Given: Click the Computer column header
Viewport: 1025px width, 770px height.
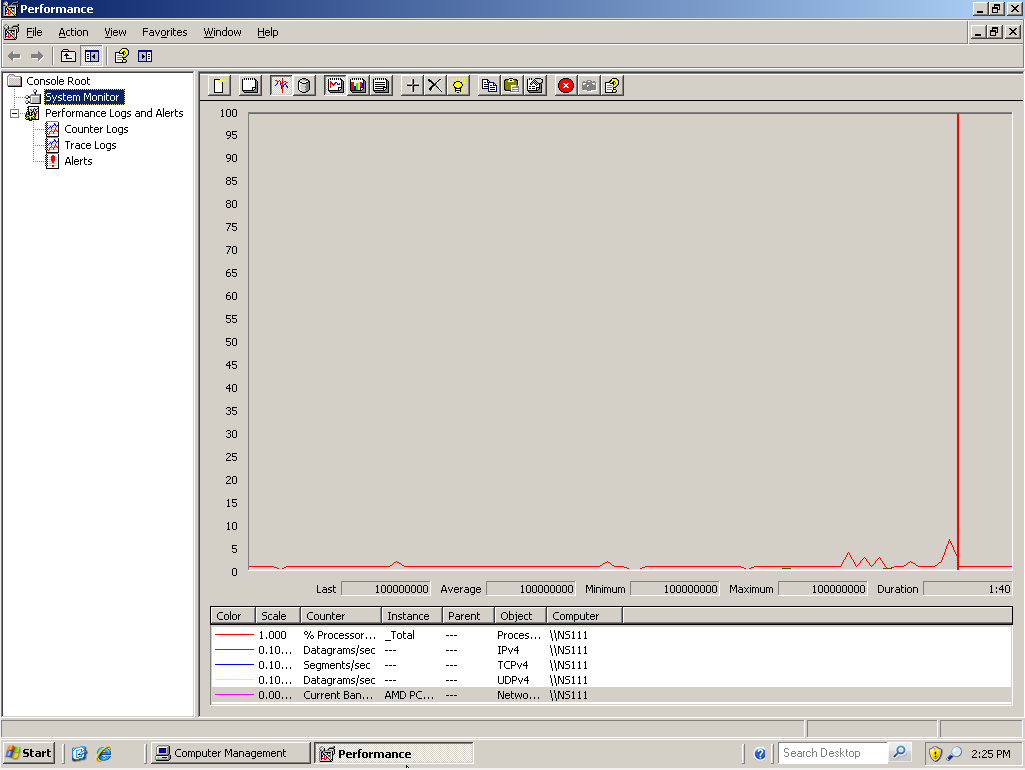Looking at the screenshot, I should [584, 616].
